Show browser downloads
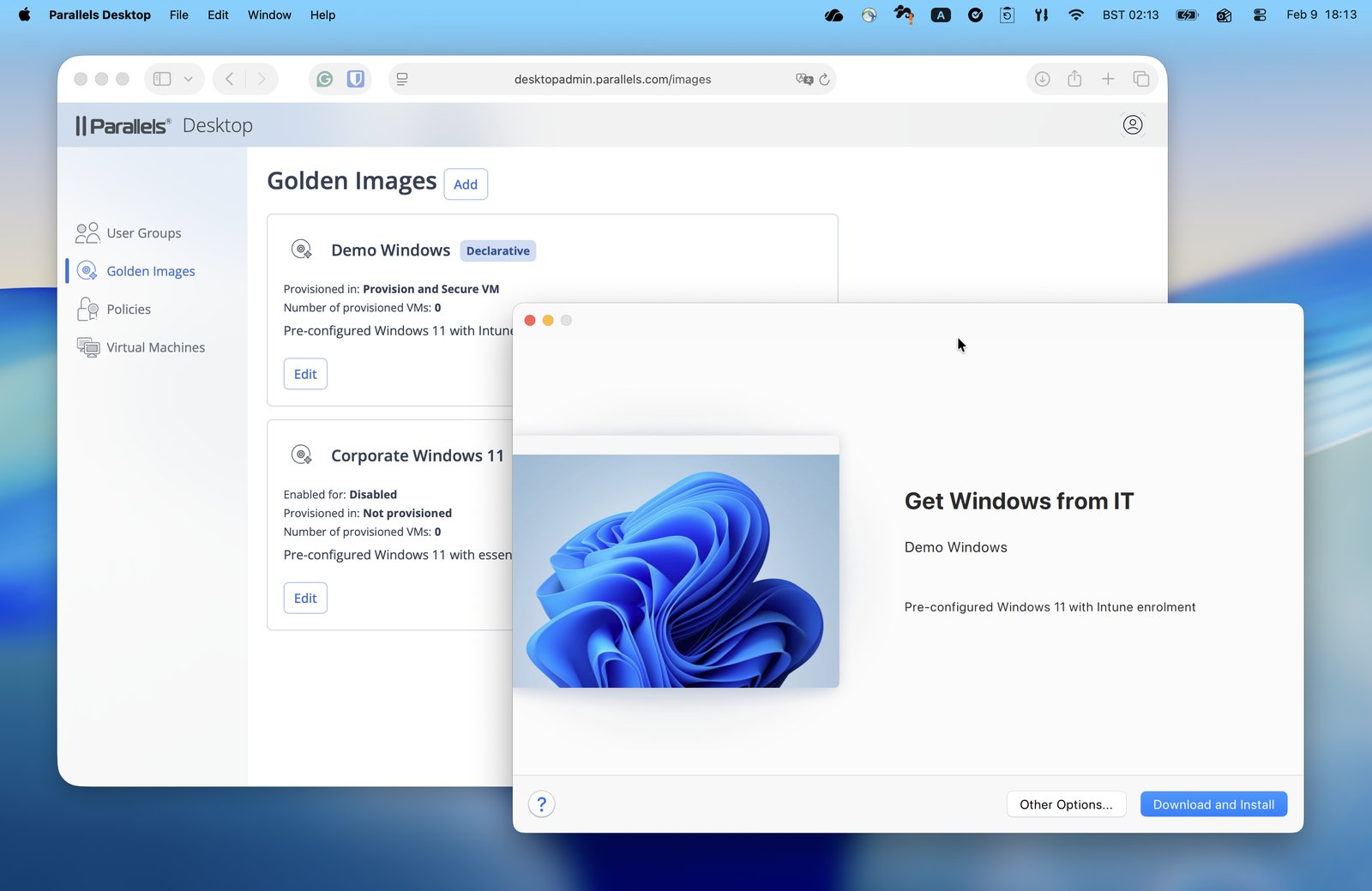The width and height of the screenshot is (1372, 891). coord(1042,79)
